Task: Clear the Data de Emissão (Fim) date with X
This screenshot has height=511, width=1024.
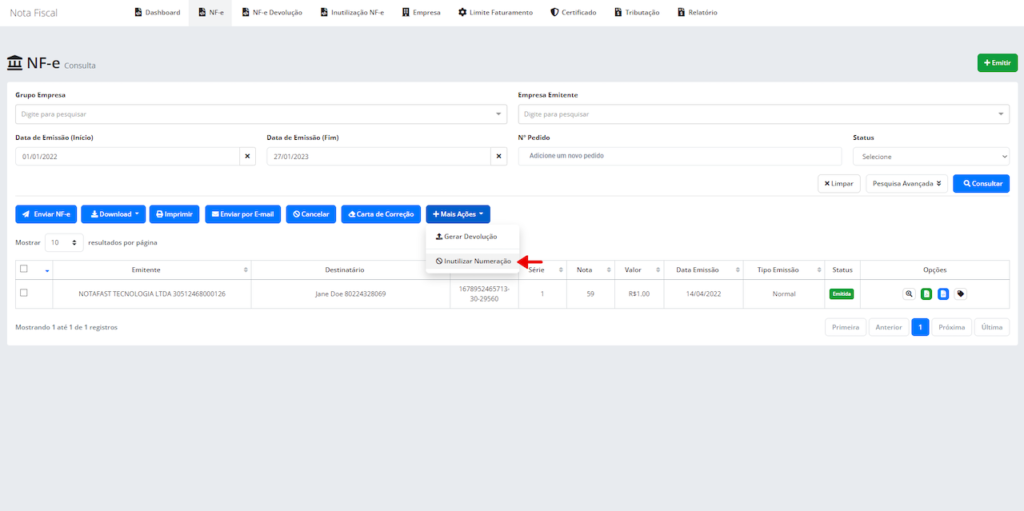Action: coord(499,156)
